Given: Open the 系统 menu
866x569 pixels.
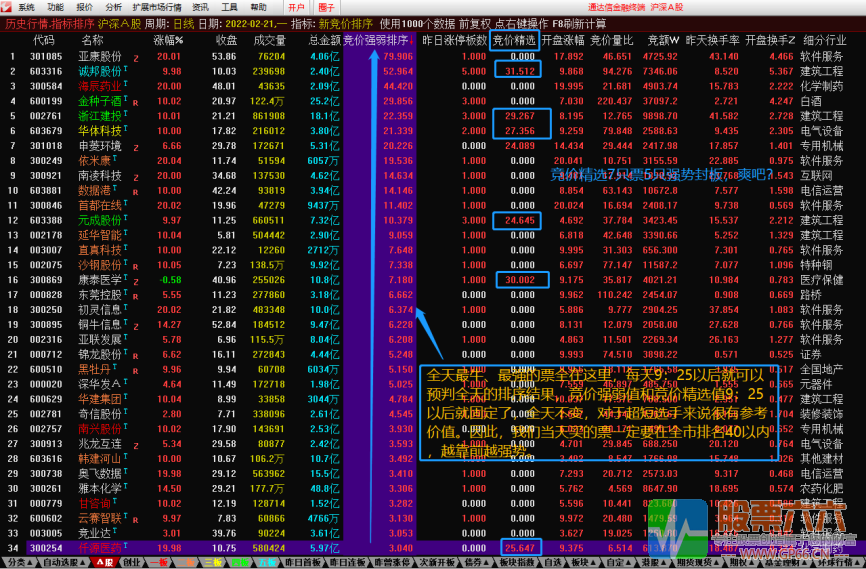Looking at the screenshot, I should [x=25, y=7].
